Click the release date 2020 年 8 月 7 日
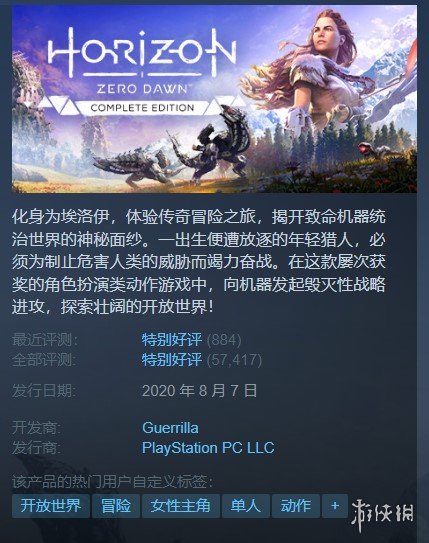 point(199,391)
